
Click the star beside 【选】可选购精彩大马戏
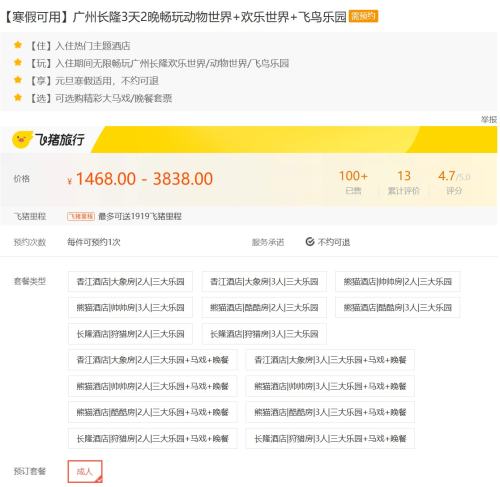click(x=18, y=98)
